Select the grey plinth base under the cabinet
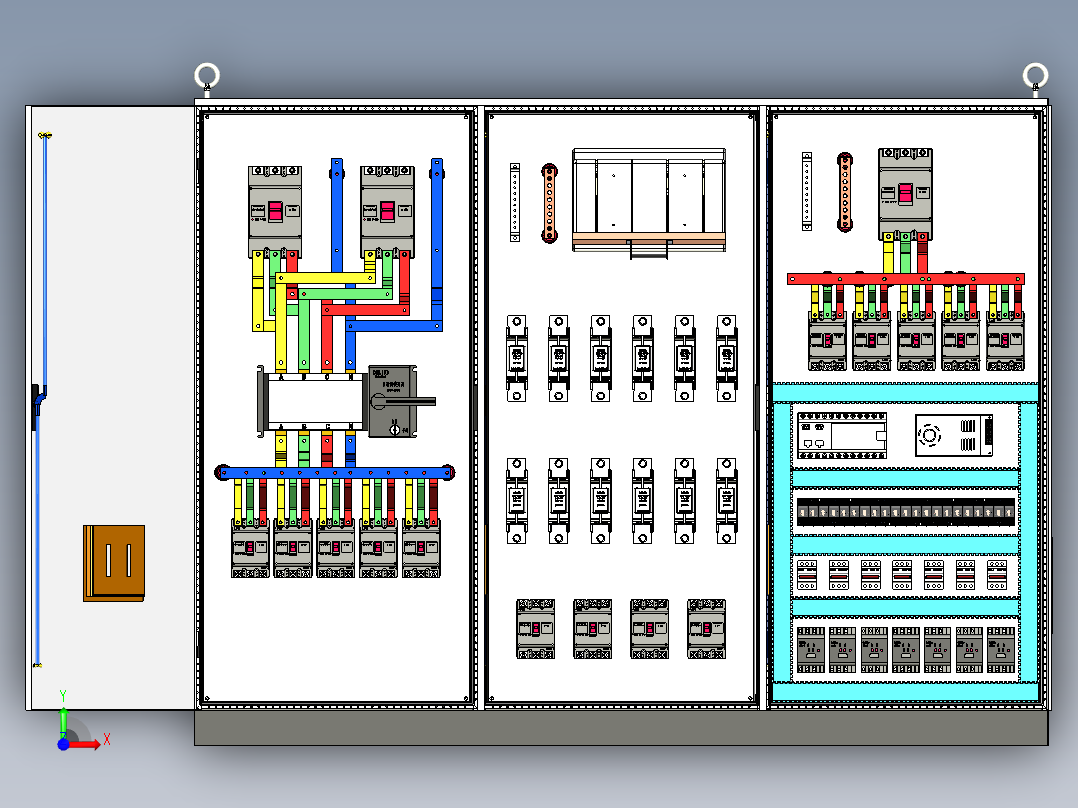1078x808 pixels. 622,728
